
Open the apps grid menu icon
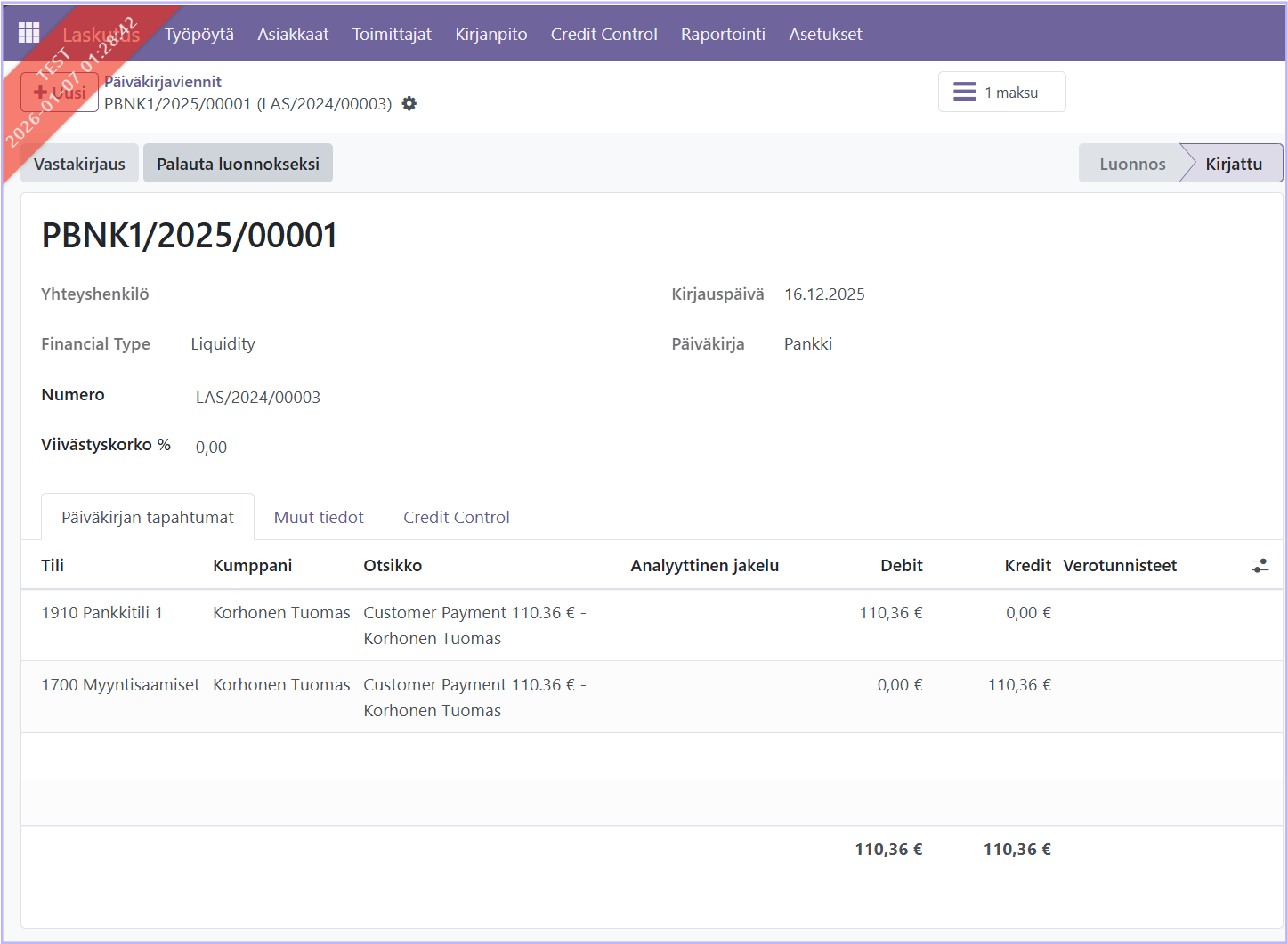coord(28,33)
